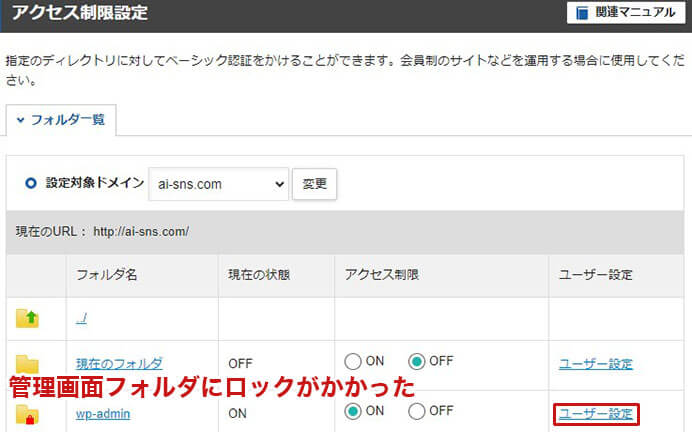The width and height of the screenshot is (692, 432).
Task: Select ON radio for 現在のフォルダ
Action: [x=353, y=361]
